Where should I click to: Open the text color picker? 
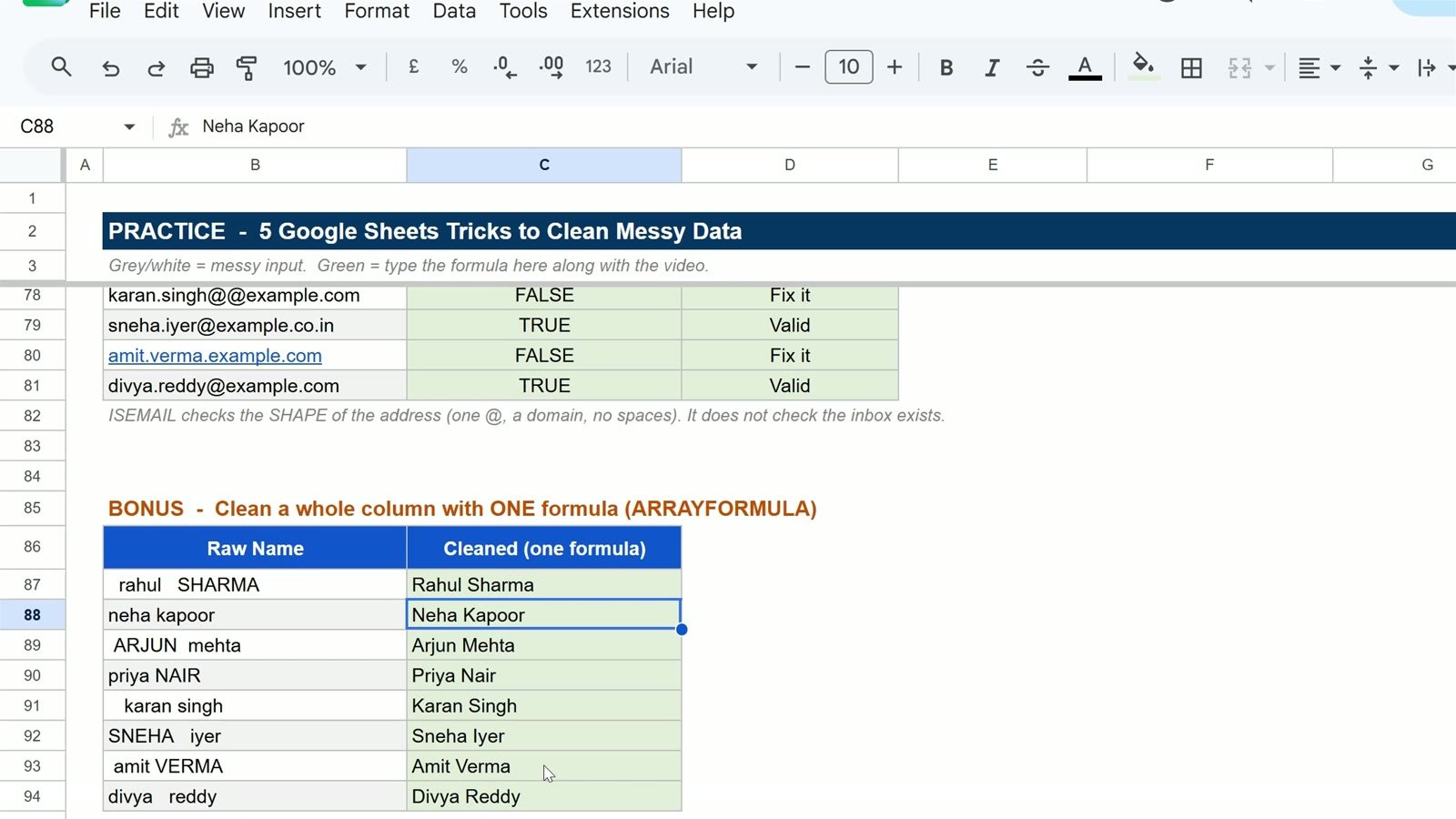[1085, 67]
